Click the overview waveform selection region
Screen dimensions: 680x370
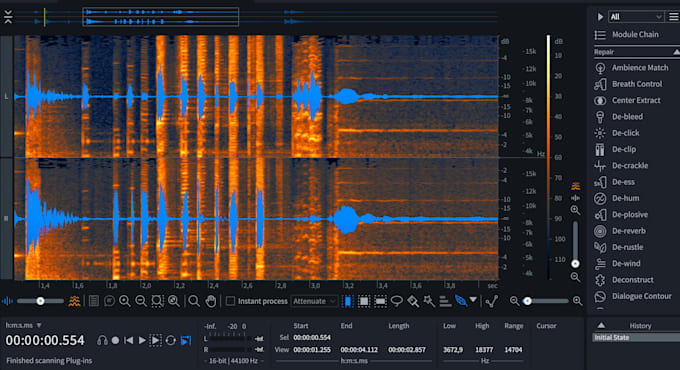click(160, 17)
